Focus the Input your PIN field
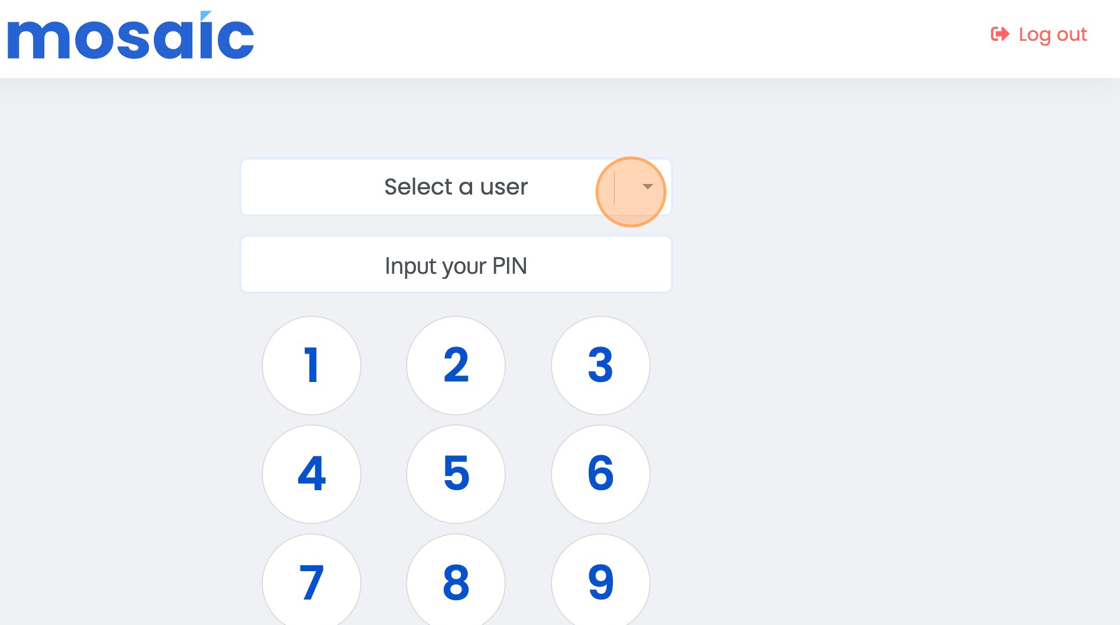 coord(455,265)
